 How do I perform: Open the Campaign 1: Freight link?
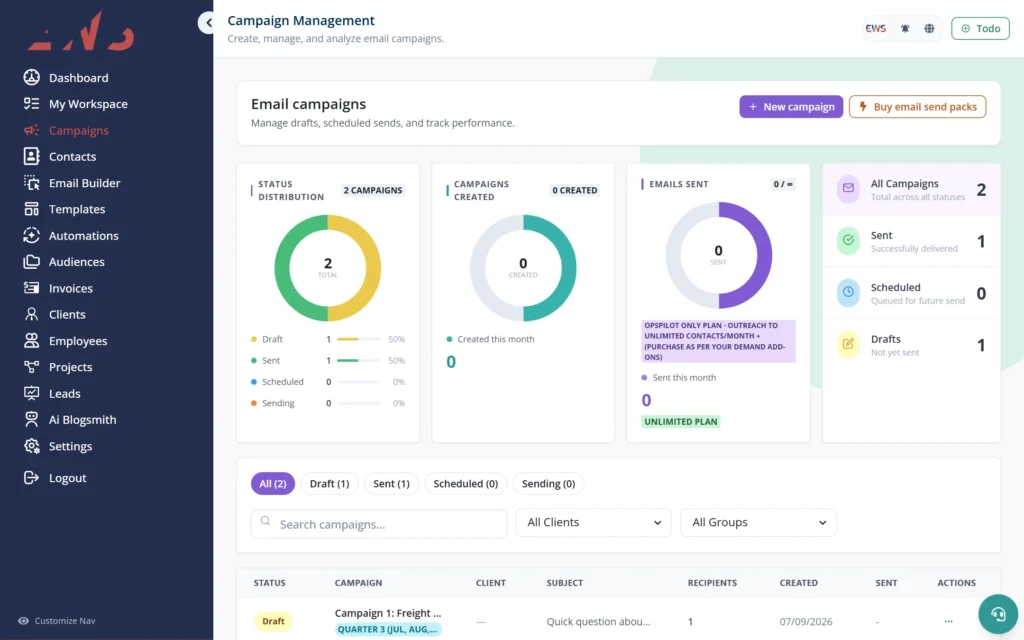tap(388, 613)
